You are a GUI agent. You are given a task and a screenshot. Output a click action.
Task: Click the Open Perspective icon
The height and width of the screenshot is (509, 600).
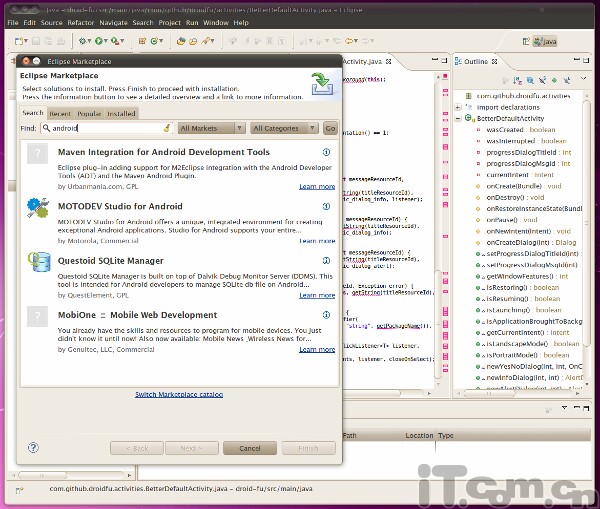(x=526, y=41)
